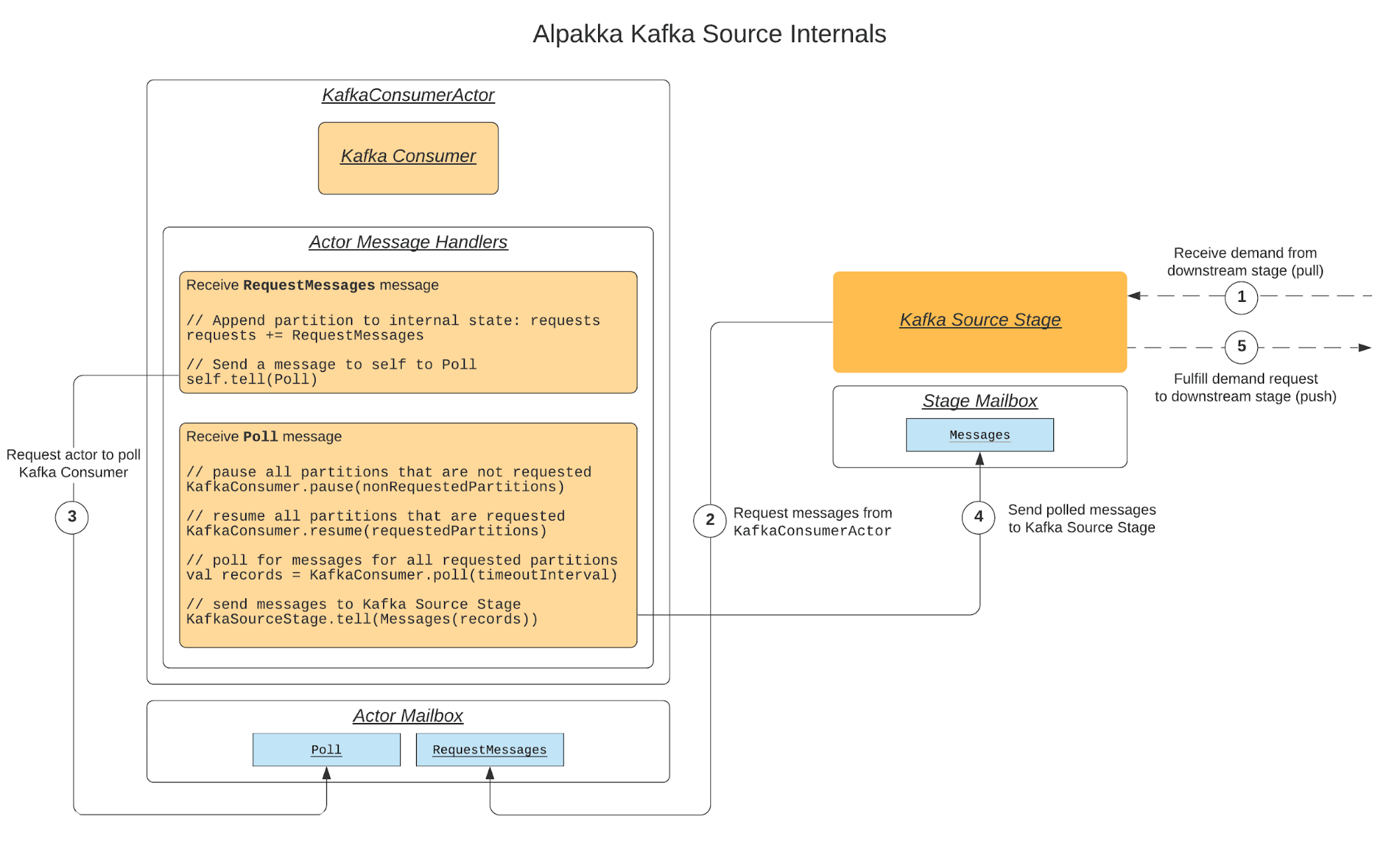This screenshot has height=849, width=1400.
Task: Click the 'Alpakka Kafka Source Internals' title
Action: (709, 34)
